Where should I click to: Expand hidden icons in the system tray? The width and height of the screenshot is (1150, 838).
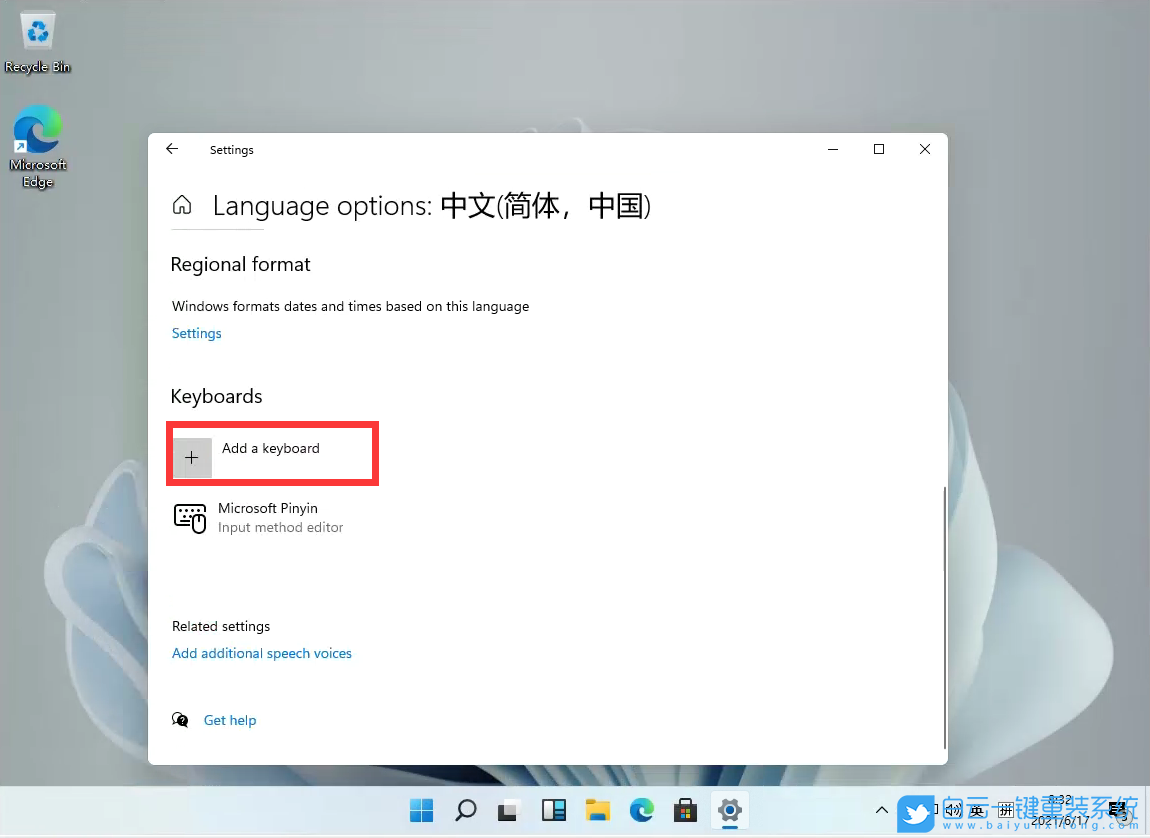point(881,810)
